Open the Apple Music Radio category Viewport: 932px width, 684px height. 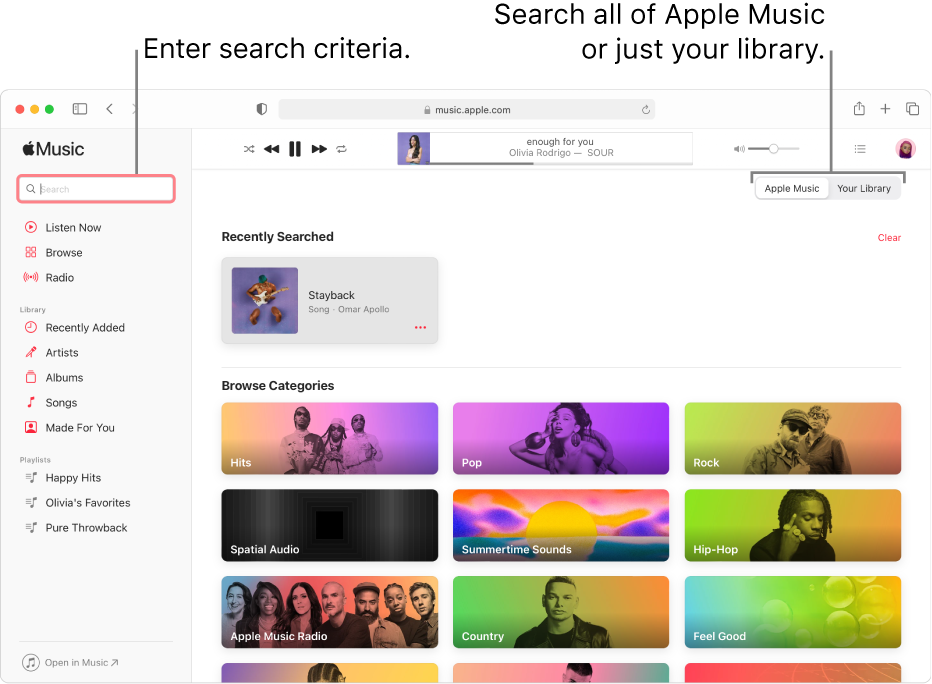click(x=330, y=612)
